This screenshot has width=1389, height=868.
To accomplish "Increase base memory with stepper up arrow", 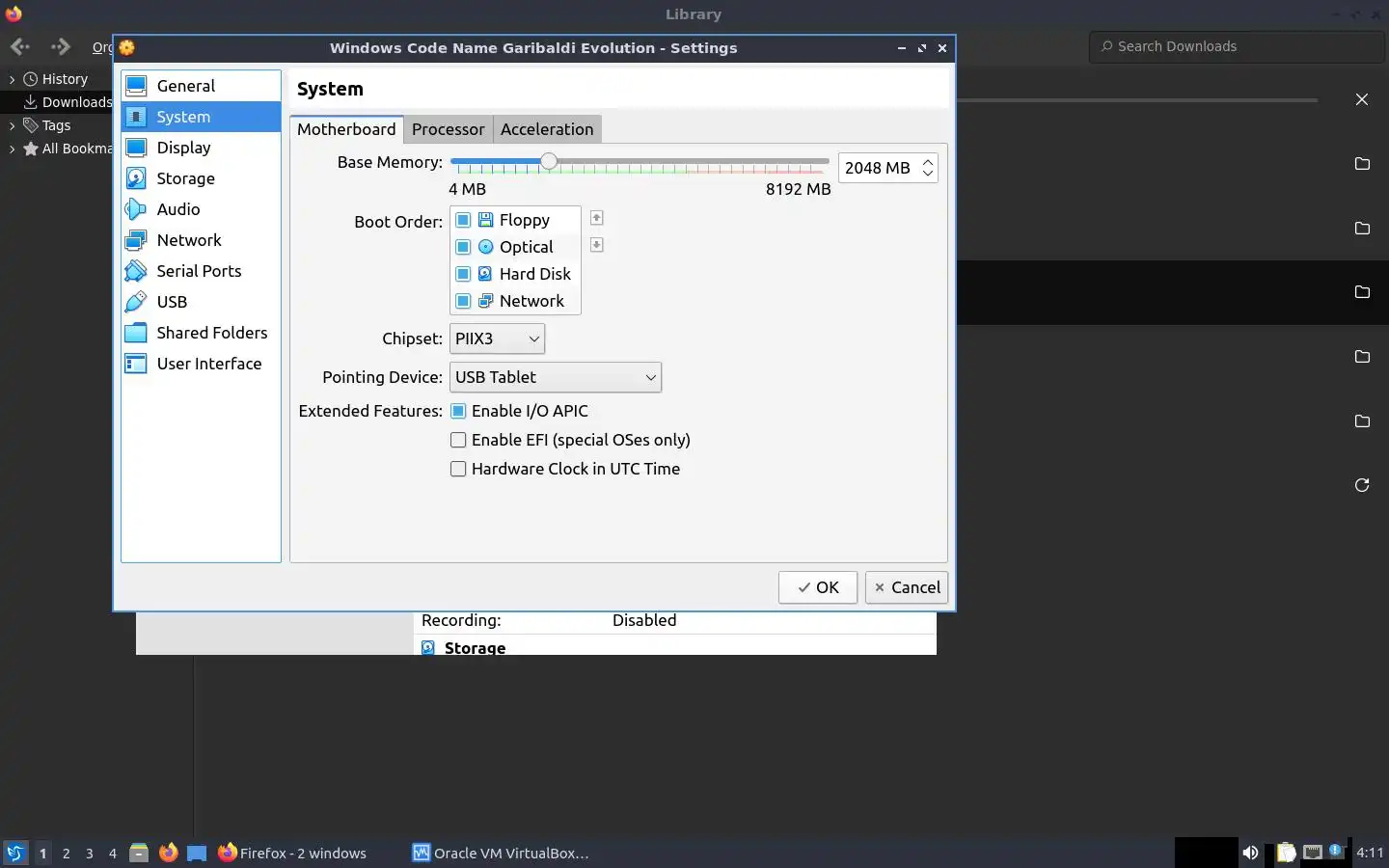I will [928, 162].
